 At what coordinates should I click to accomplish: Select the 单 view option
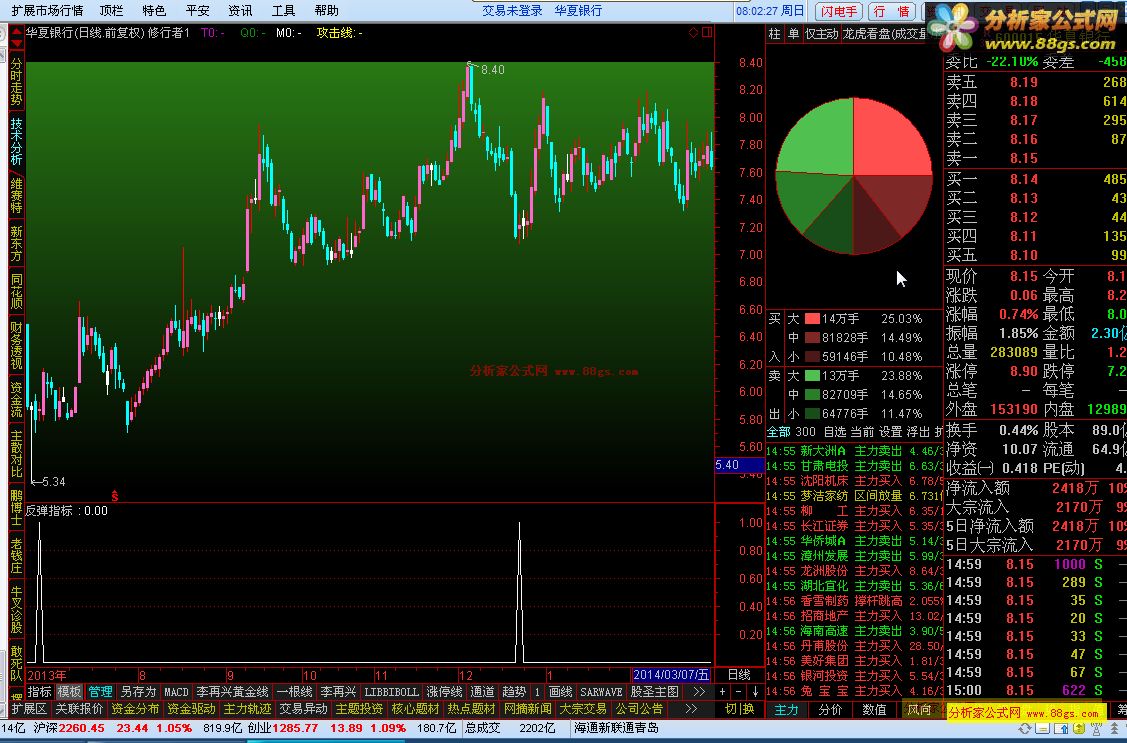pos(793,33)
